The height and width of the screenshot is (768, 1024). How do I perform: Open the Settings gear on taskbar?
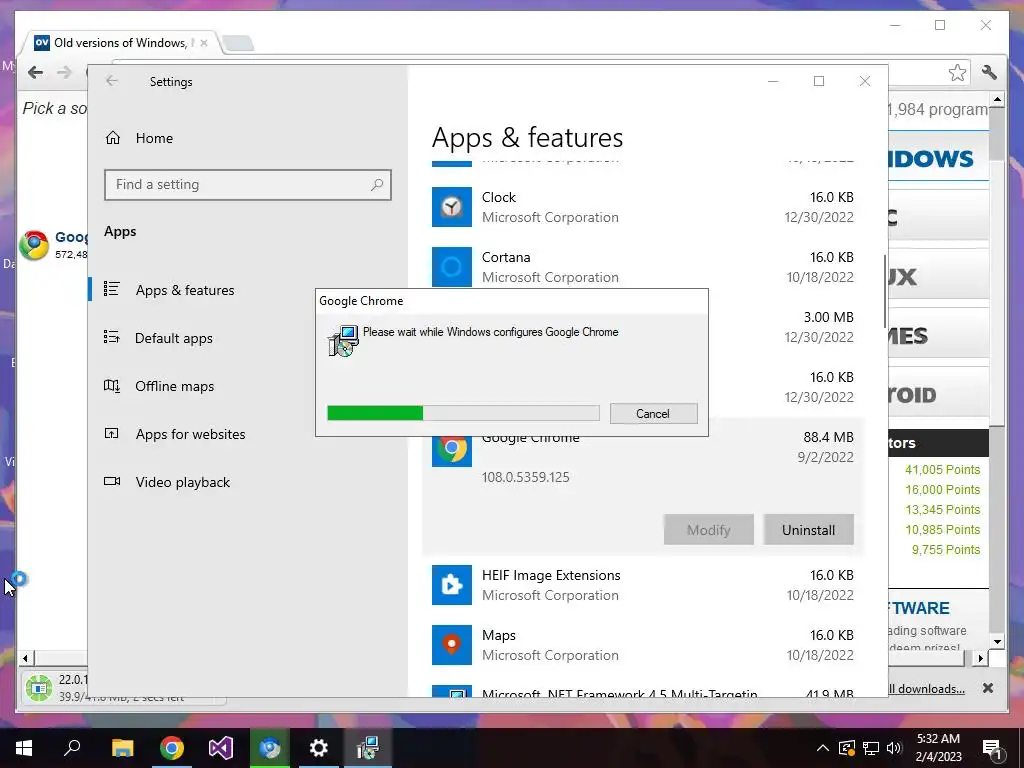319,748
